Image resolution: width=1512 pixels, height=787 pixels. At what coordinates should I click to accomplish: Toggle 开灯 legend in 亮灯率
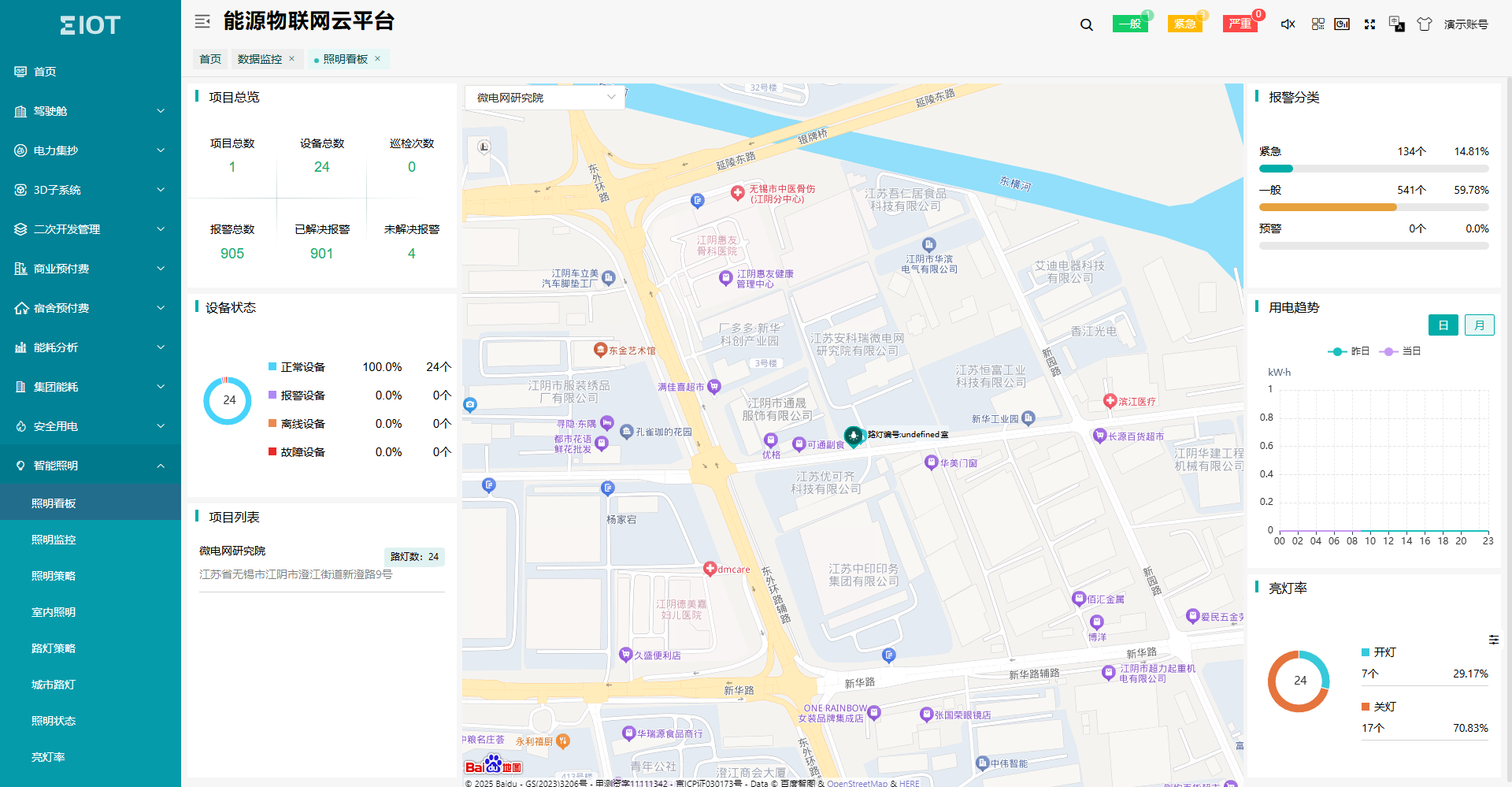pos(1379,652)
